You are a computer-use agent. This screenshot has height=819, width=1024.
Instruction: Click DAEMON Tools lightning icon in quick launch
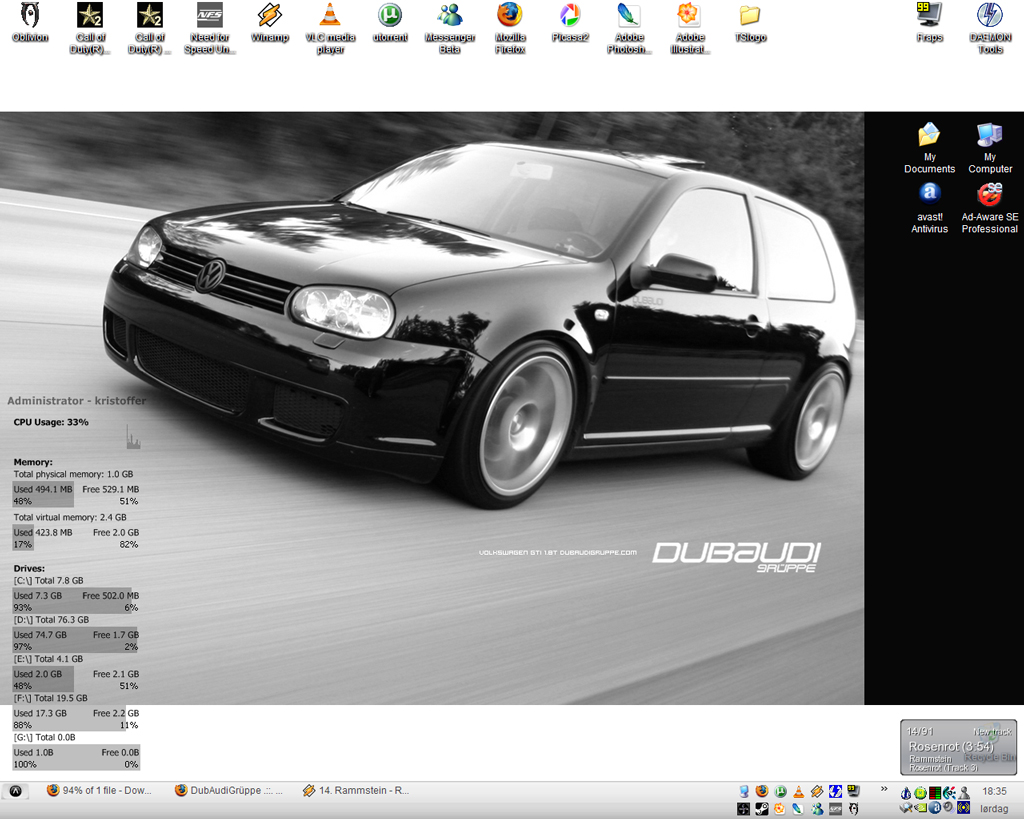pyautogui.click(x=835, y=791)
